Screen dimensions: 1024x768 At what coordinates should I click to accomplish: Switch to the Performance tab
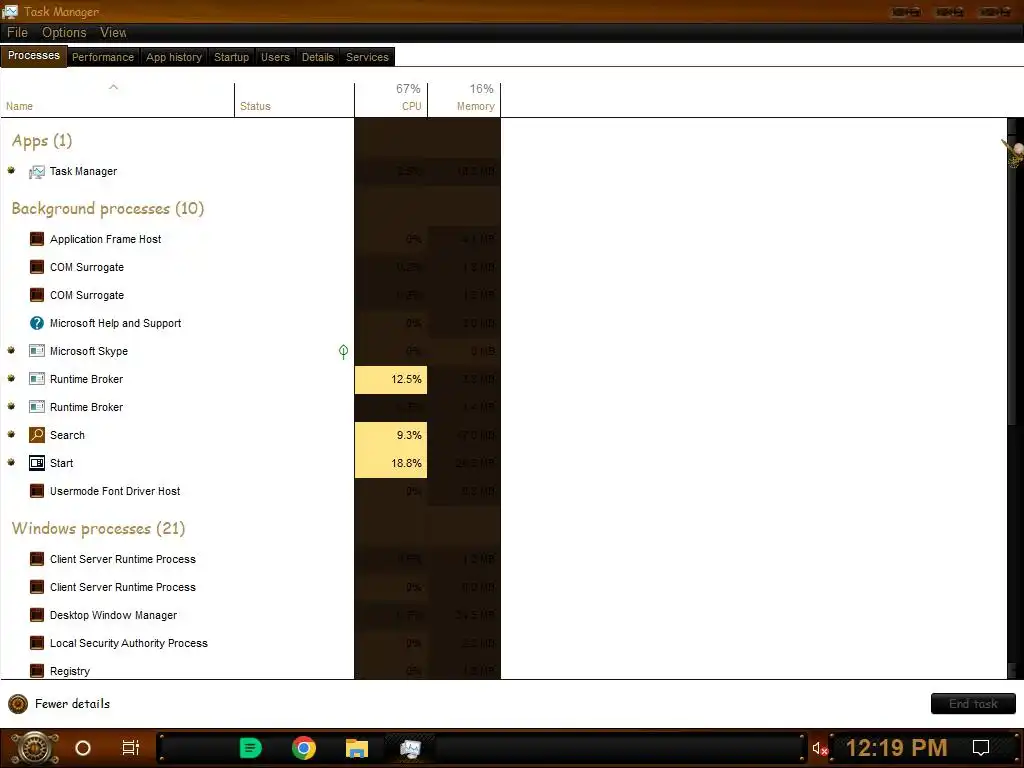pos(103,57)
